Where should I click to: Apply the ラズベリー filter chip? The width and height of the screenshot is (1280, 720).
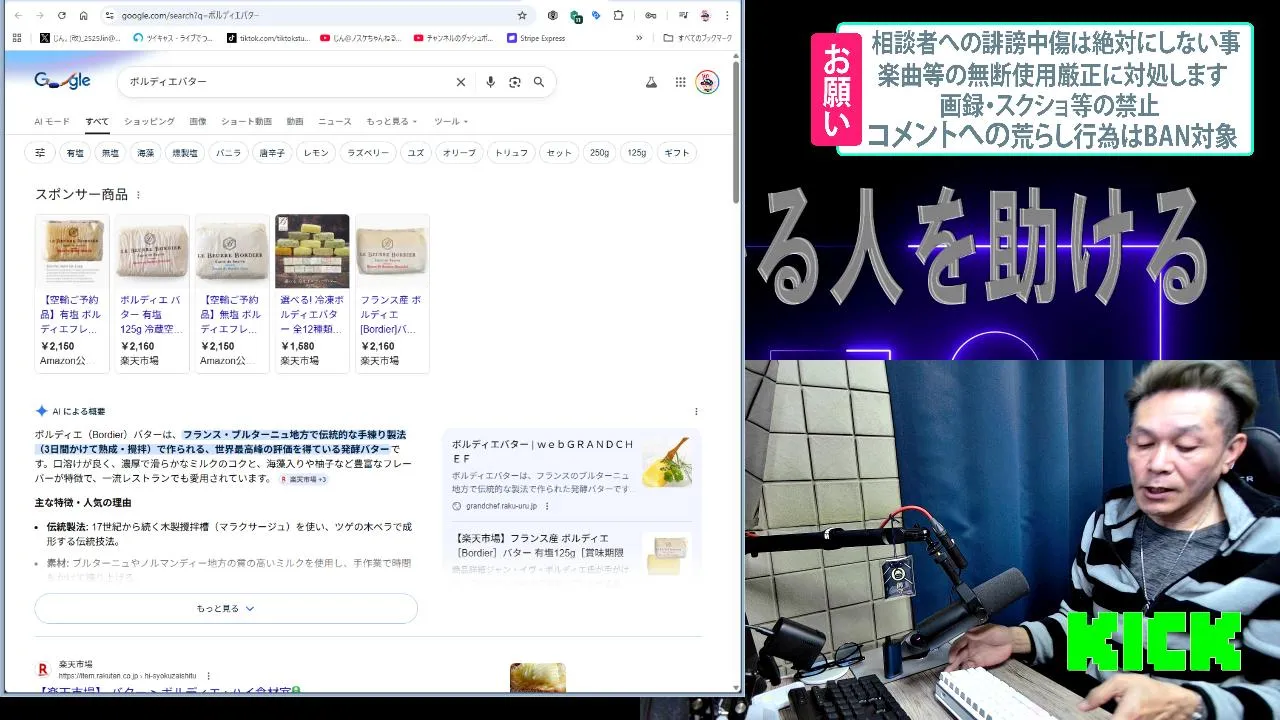tap(368, 153)
